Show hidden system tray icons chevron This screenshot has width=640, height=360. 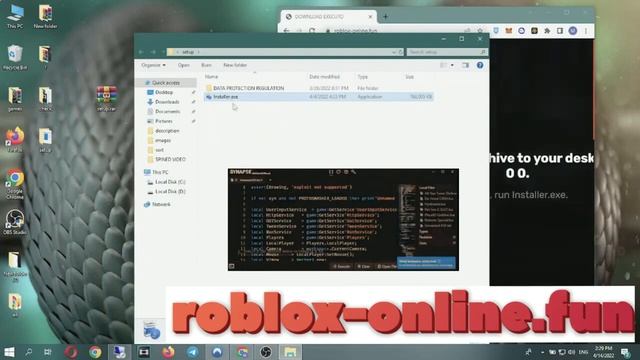[x=542, y=352]
